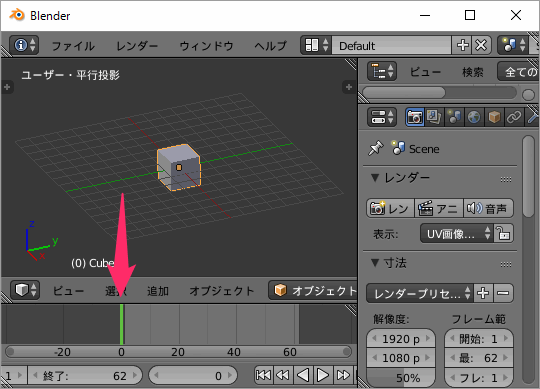Click the current frame 0 field

click(x=193, y=376)
